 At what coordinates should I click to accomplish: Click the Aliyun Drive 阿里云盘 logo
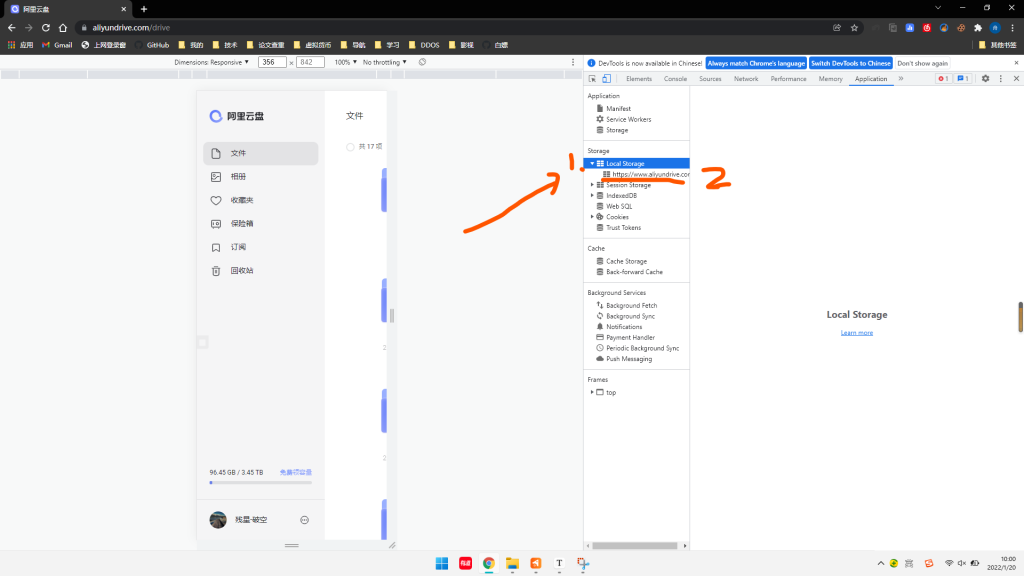236,116
